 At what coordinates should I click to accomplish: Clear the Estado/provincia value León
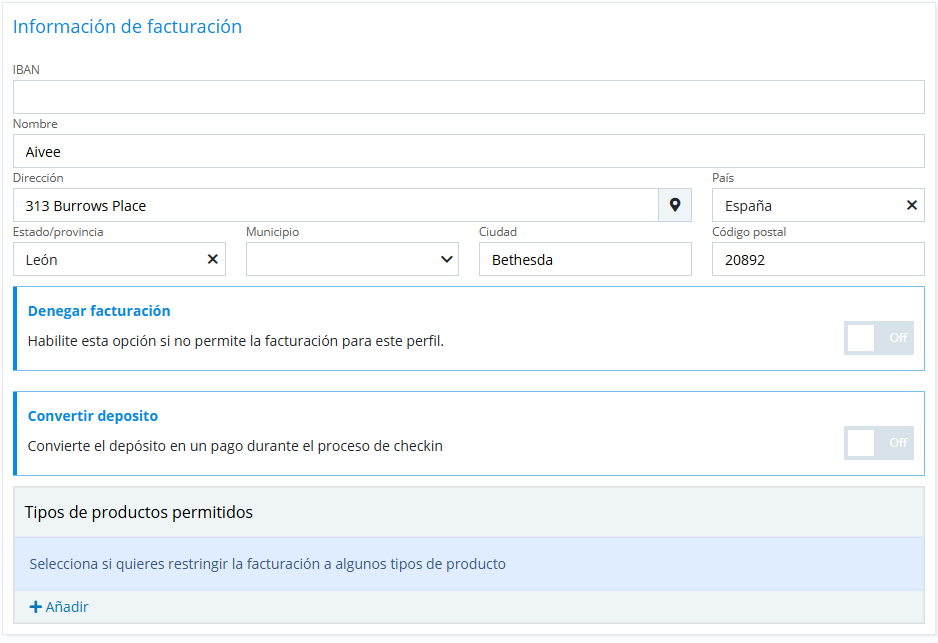[x=212, y=259]
